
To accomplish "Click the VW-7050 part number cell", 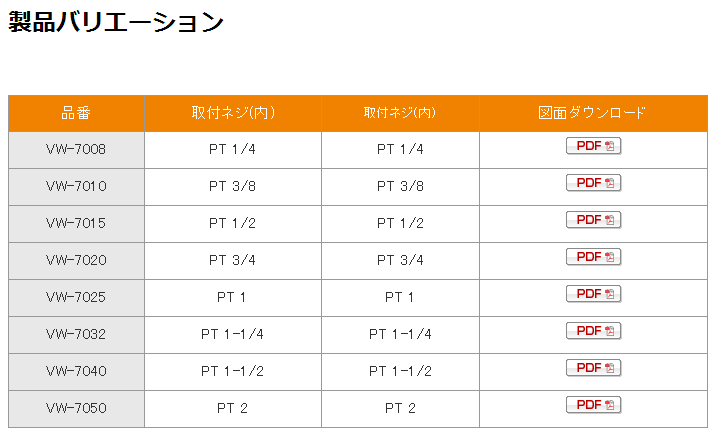I will point(76,409).
